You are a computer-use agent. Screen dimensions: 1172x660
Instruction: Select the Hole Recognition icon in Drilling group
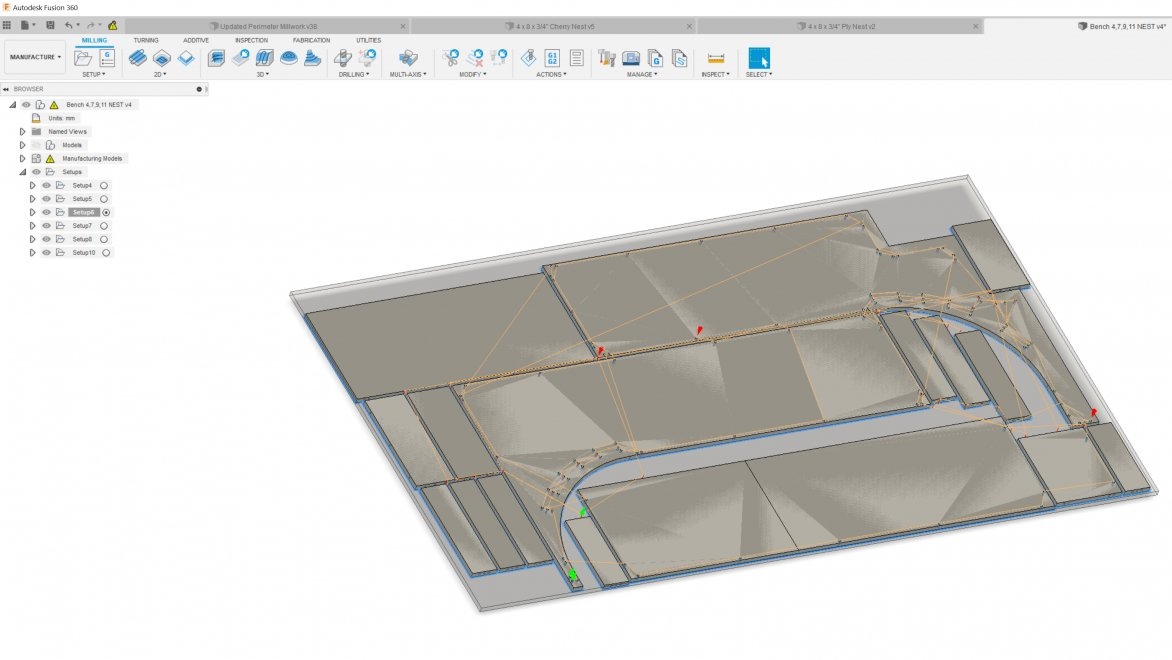coord(367,58)
